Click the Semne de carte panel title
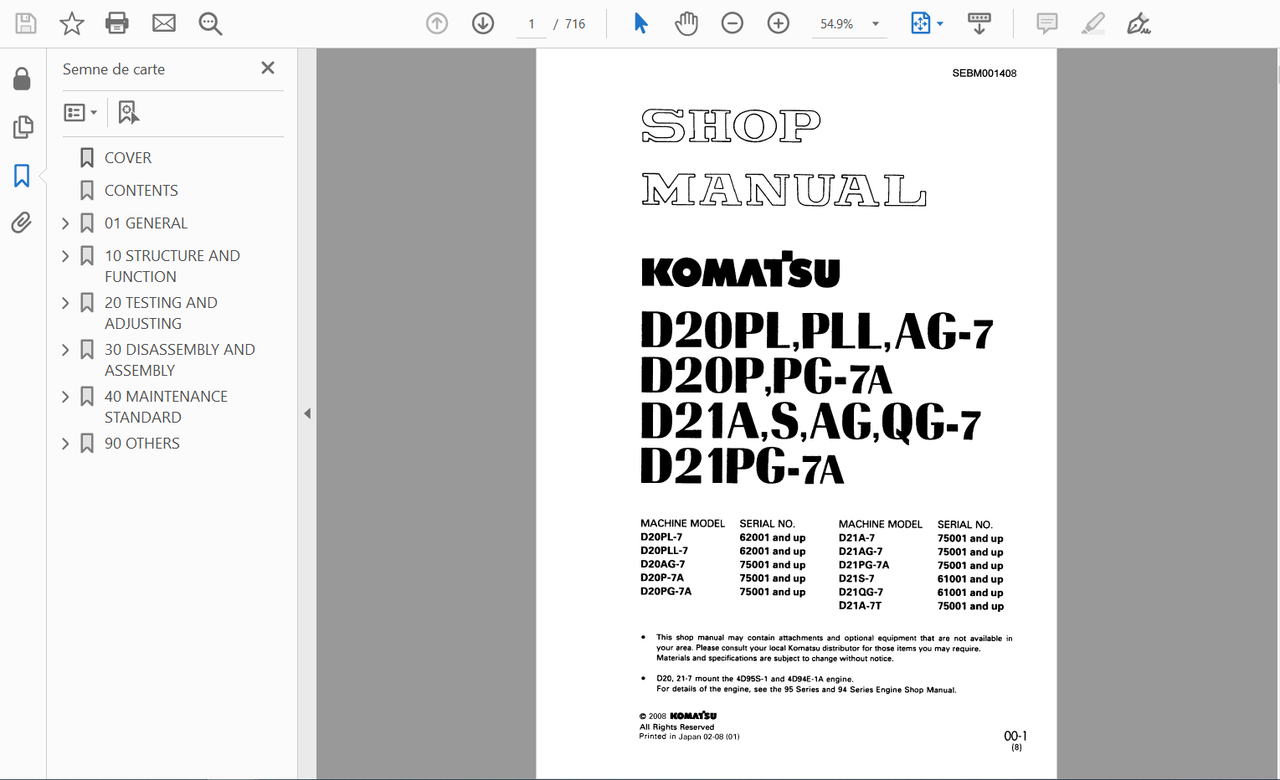Image resolution: width=1280 pixels, height=780 pixels. tap(114, 69)
